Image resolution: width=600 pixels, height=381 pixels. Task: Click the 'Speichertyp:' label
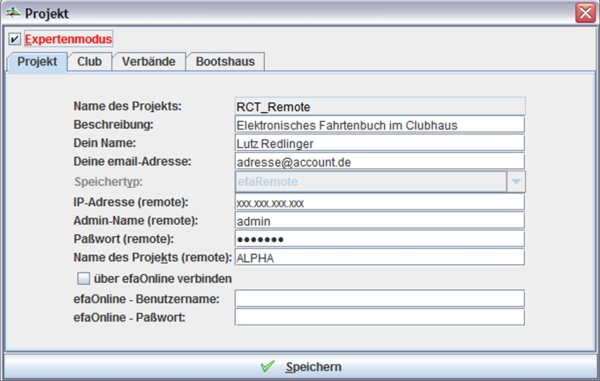108,182
